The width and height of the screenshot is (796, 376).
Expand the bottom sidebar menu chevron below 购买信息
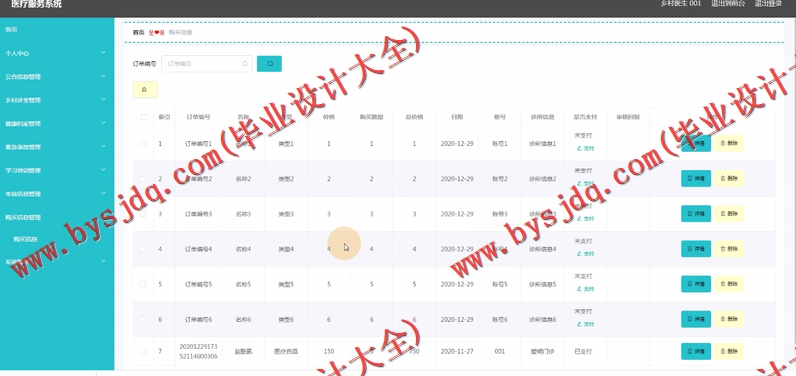coord(104,261)
